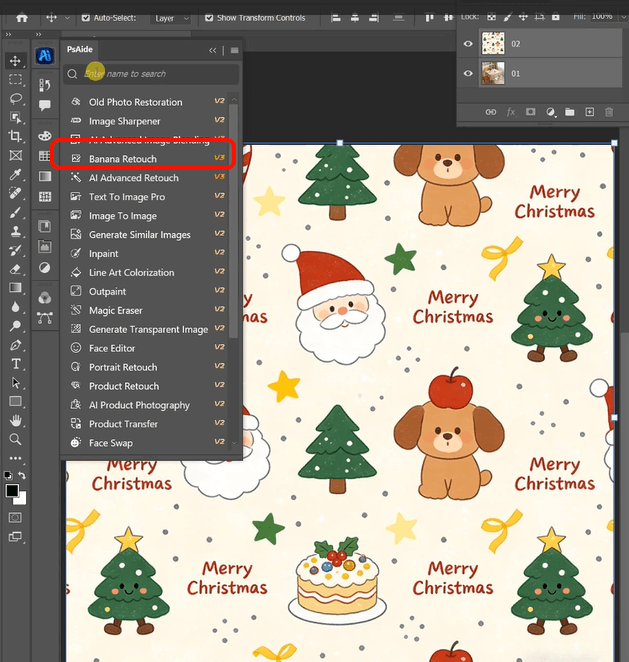Select the Frame tool
The image size is (629, 662).
click(x=15, y=155)
